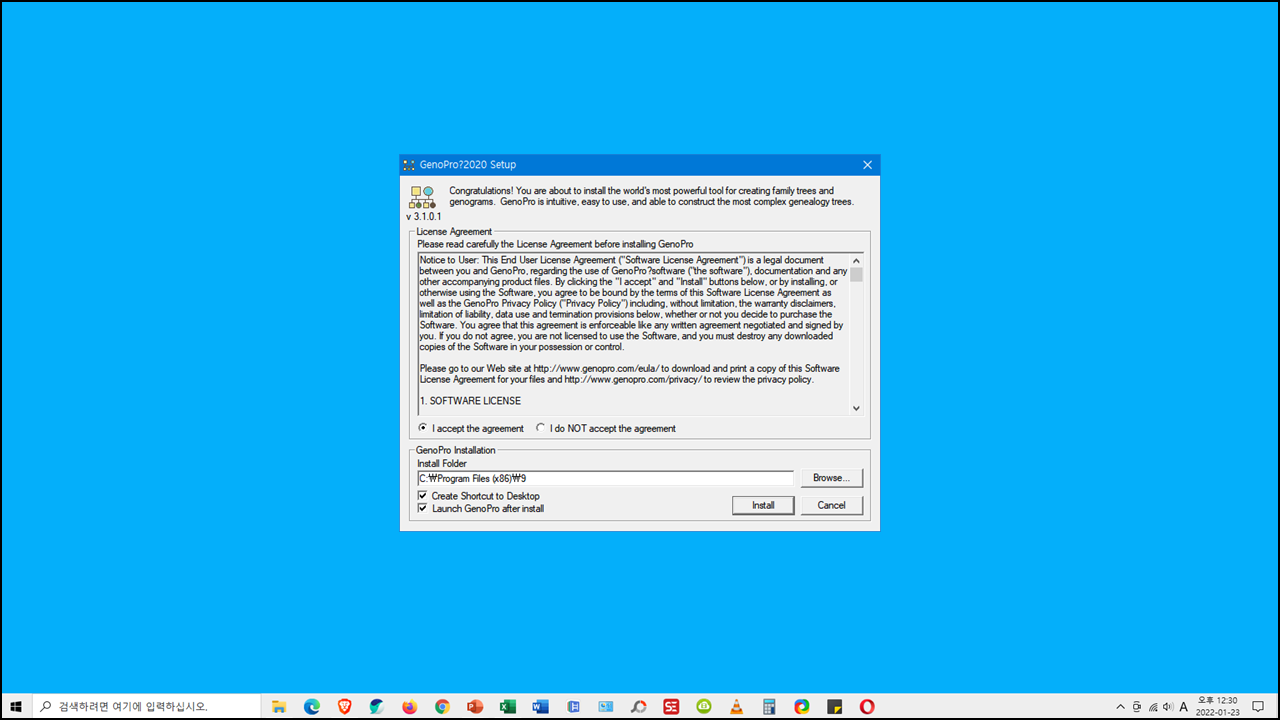
Task: Open PowerPoint from the taskbar
Action: 475,706
